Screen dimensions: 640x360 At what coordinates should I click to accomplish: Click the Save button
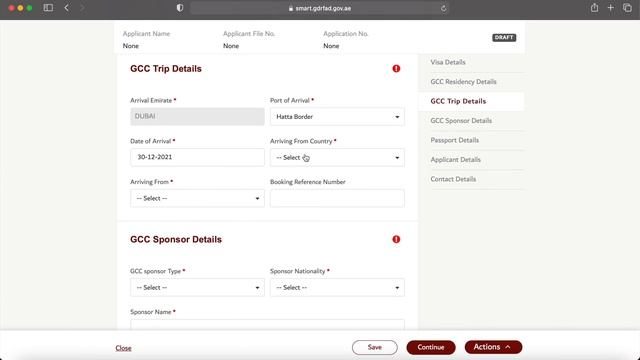(375, 347)
